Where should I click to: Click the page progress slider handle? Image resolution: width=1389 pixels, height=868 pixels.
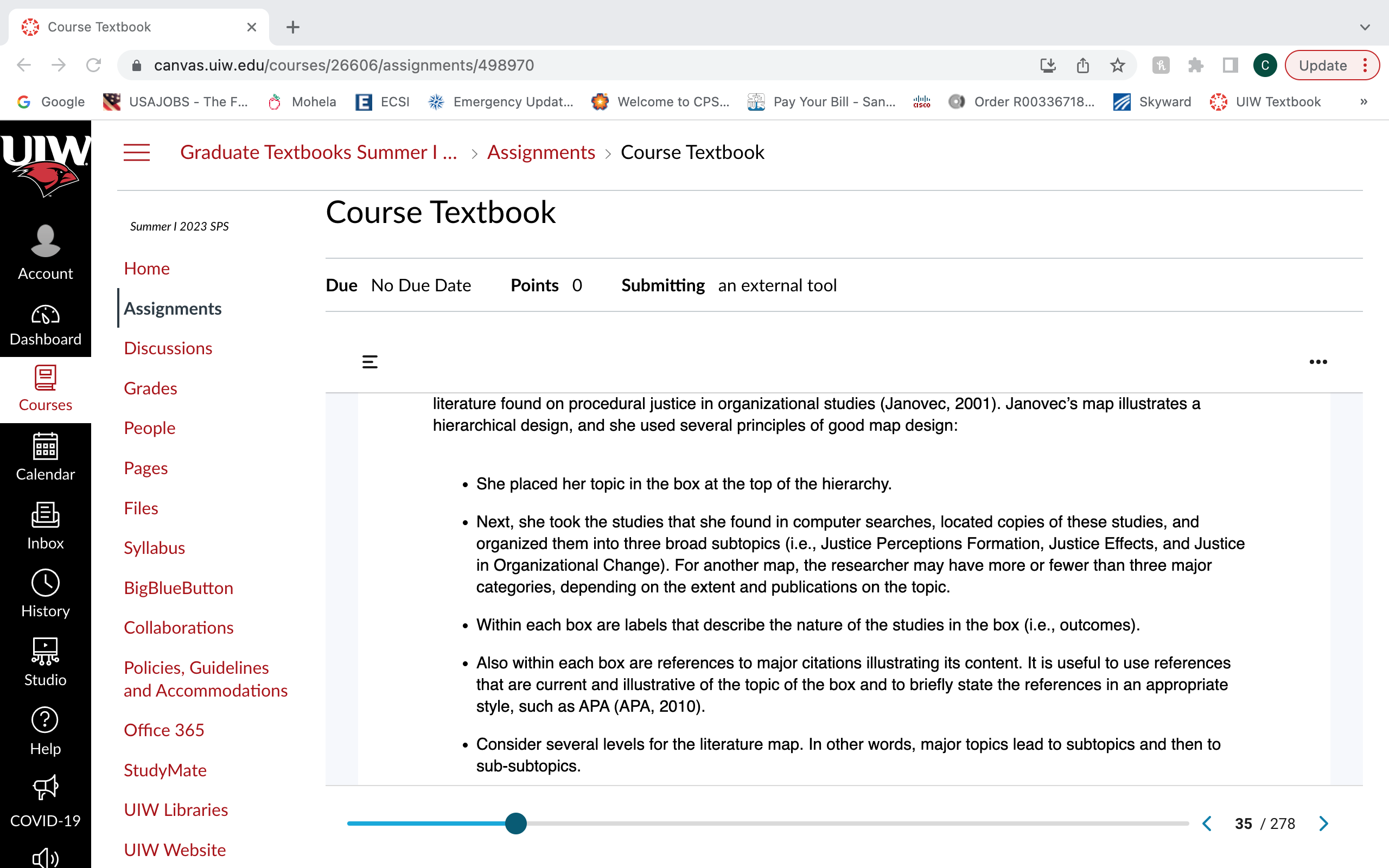tap(515, 823)
